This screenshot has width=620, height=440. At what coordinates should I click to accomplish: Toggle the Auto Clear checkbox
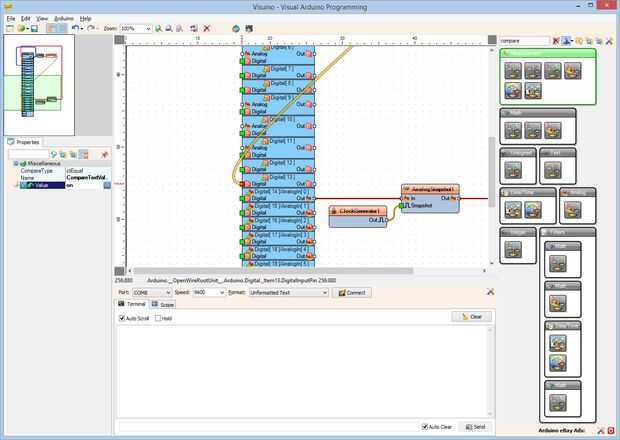[425, 427]
